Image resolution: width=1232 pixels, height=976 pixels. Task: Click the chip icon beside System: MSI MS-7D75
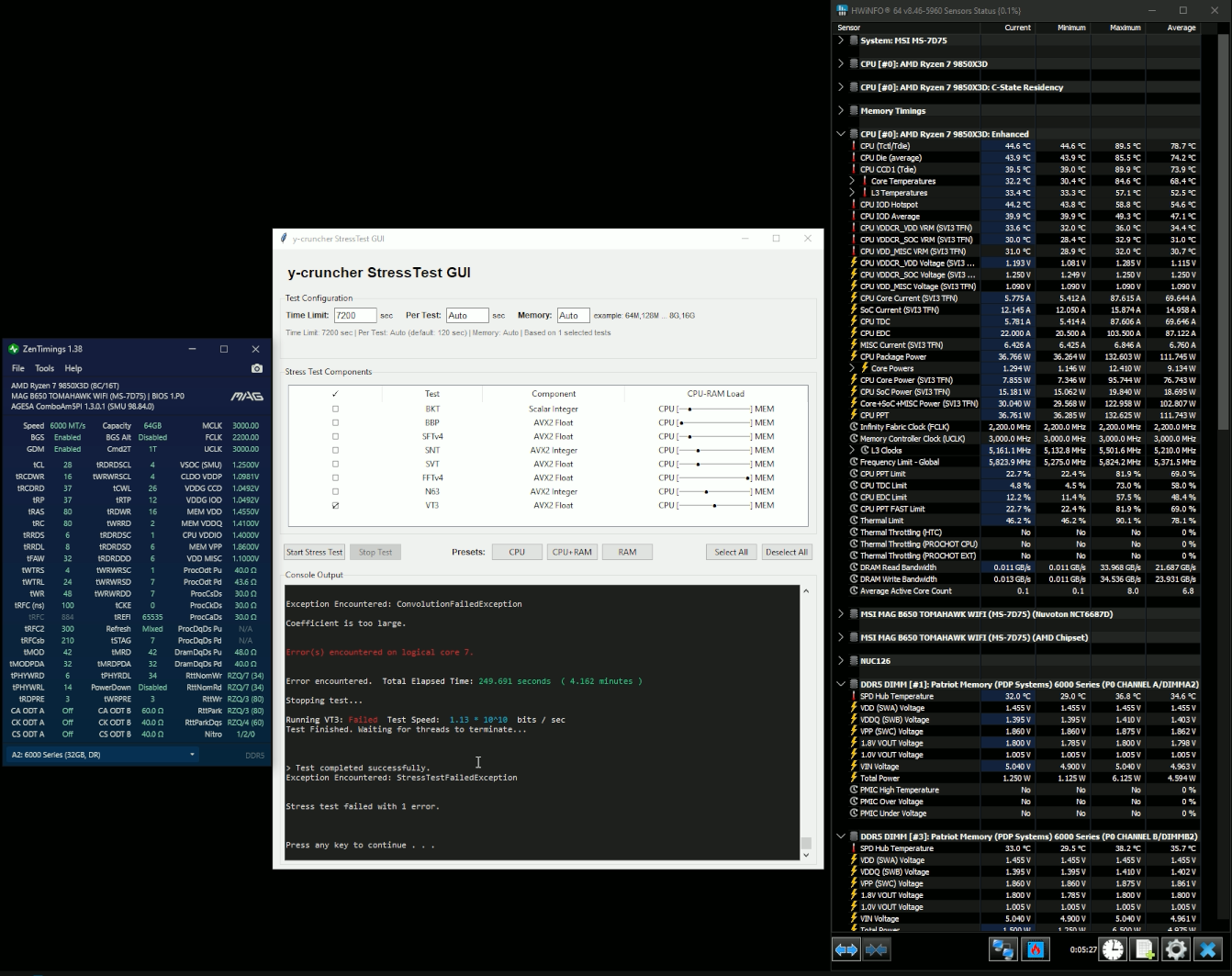(x=854, y=40)
